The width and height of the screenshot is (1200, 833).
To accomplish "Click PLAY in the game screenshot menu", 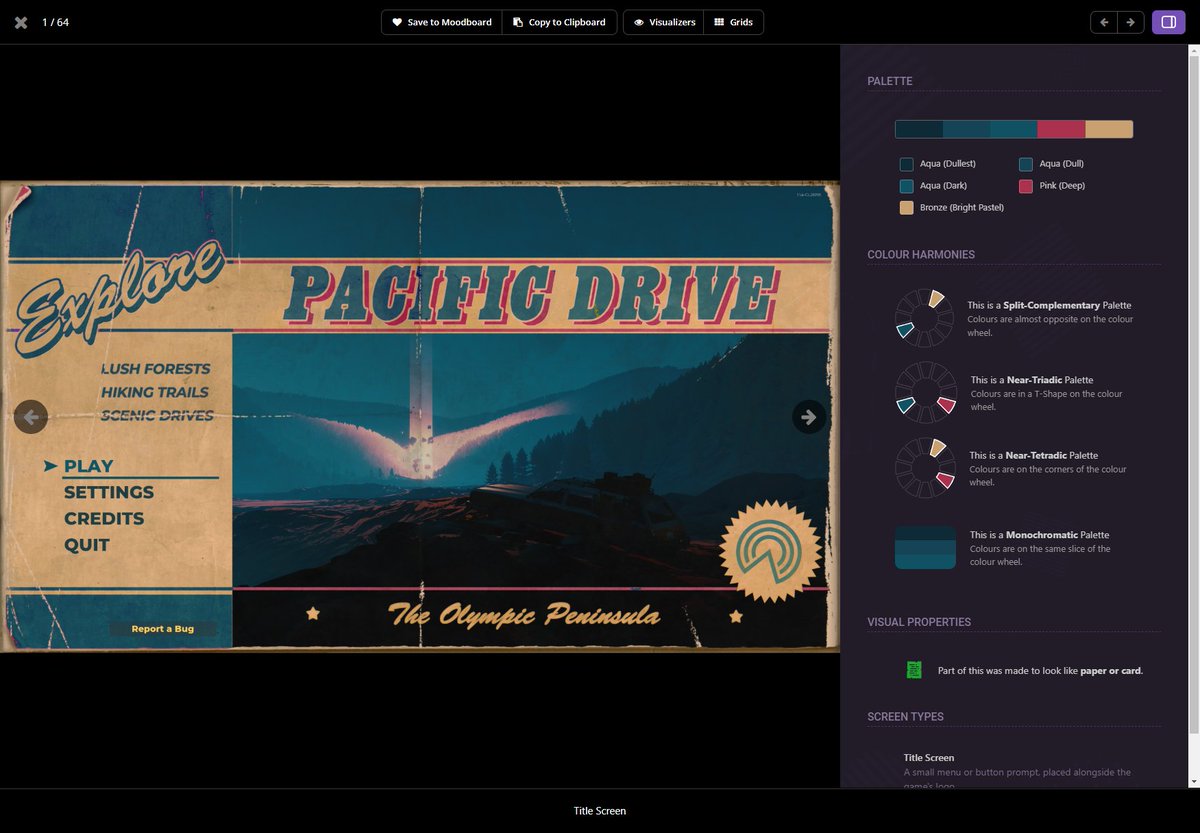I will pos(88,466).
